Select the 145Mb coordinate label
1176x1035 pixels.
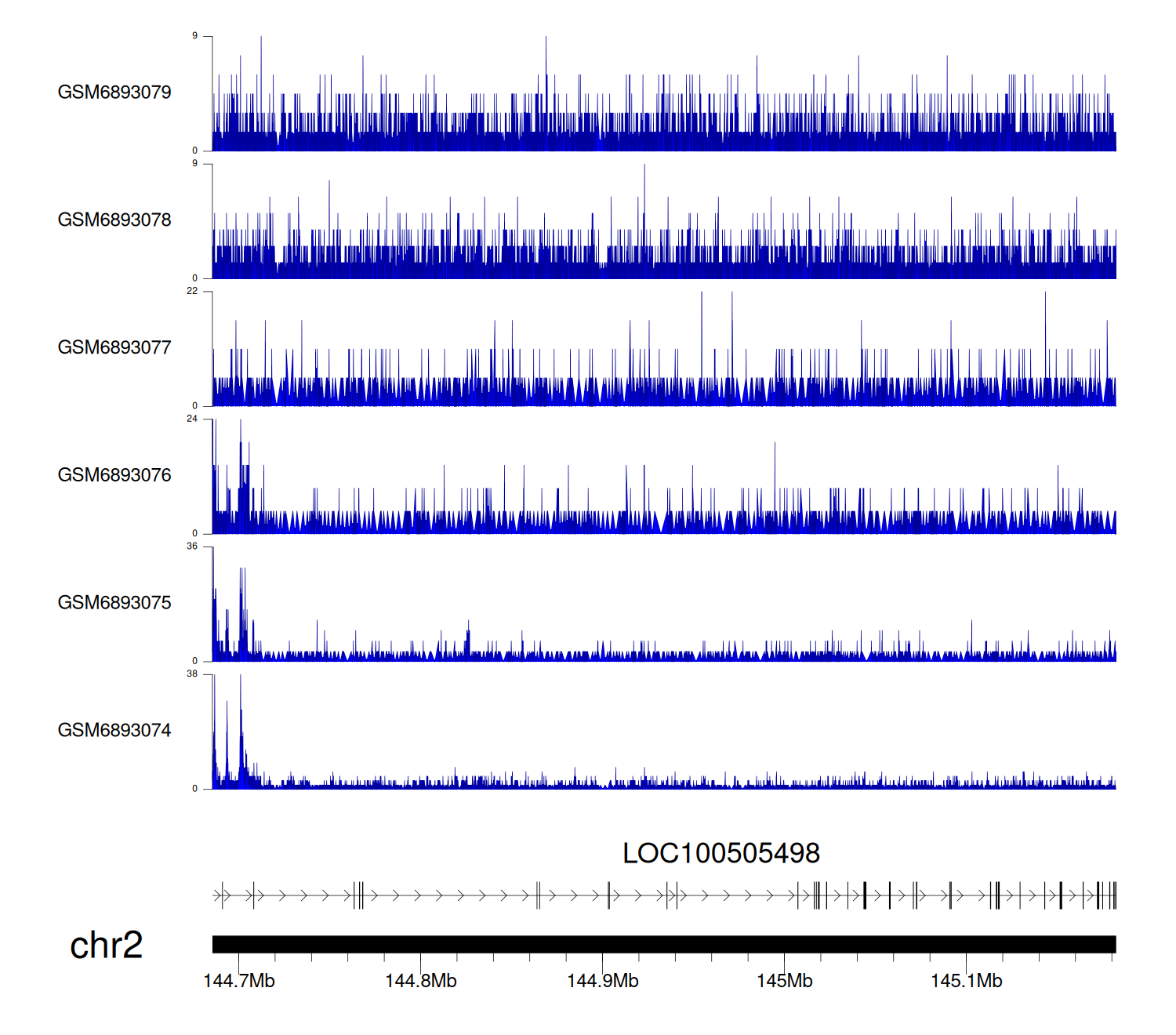pyautogui.click(x=785, y=982)
